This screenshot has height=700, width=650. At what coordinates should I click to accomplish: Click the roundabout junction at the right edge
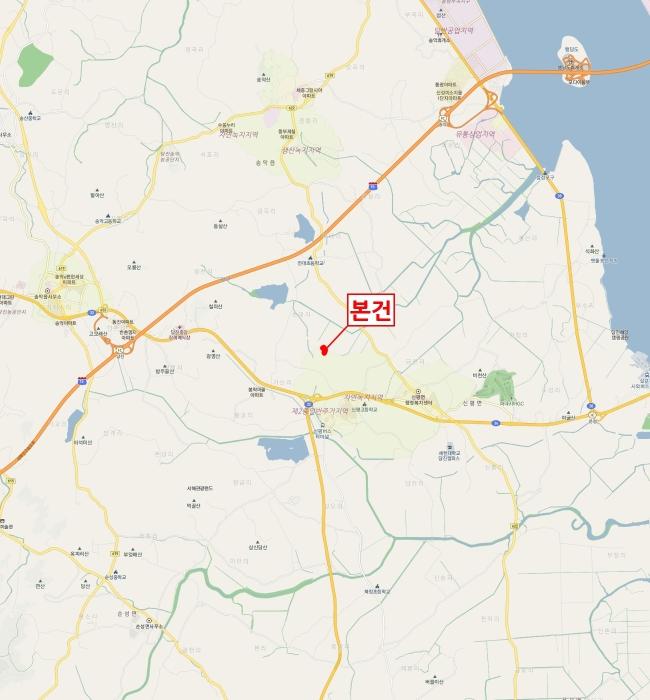[x=592, y=415]
